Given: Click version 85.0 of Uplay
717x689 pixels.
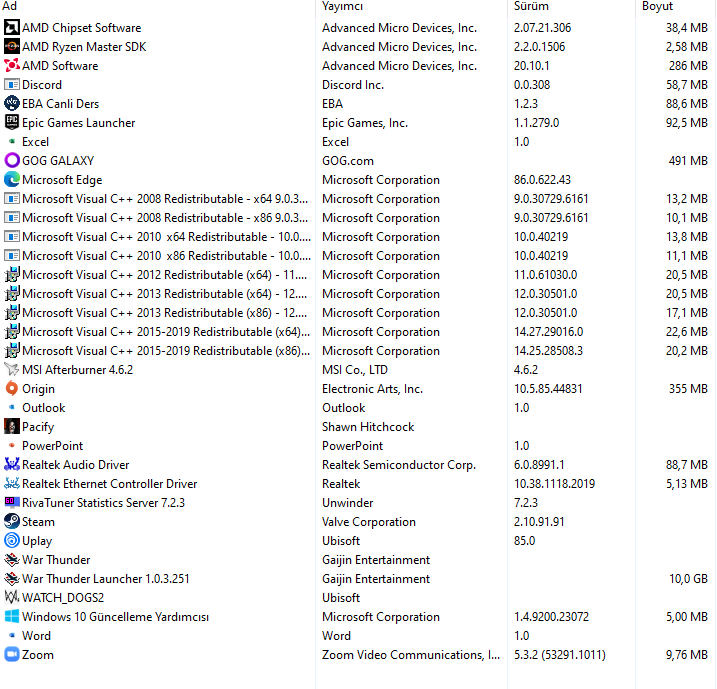Looking at the screenshot, I should [x=524, y=540].
